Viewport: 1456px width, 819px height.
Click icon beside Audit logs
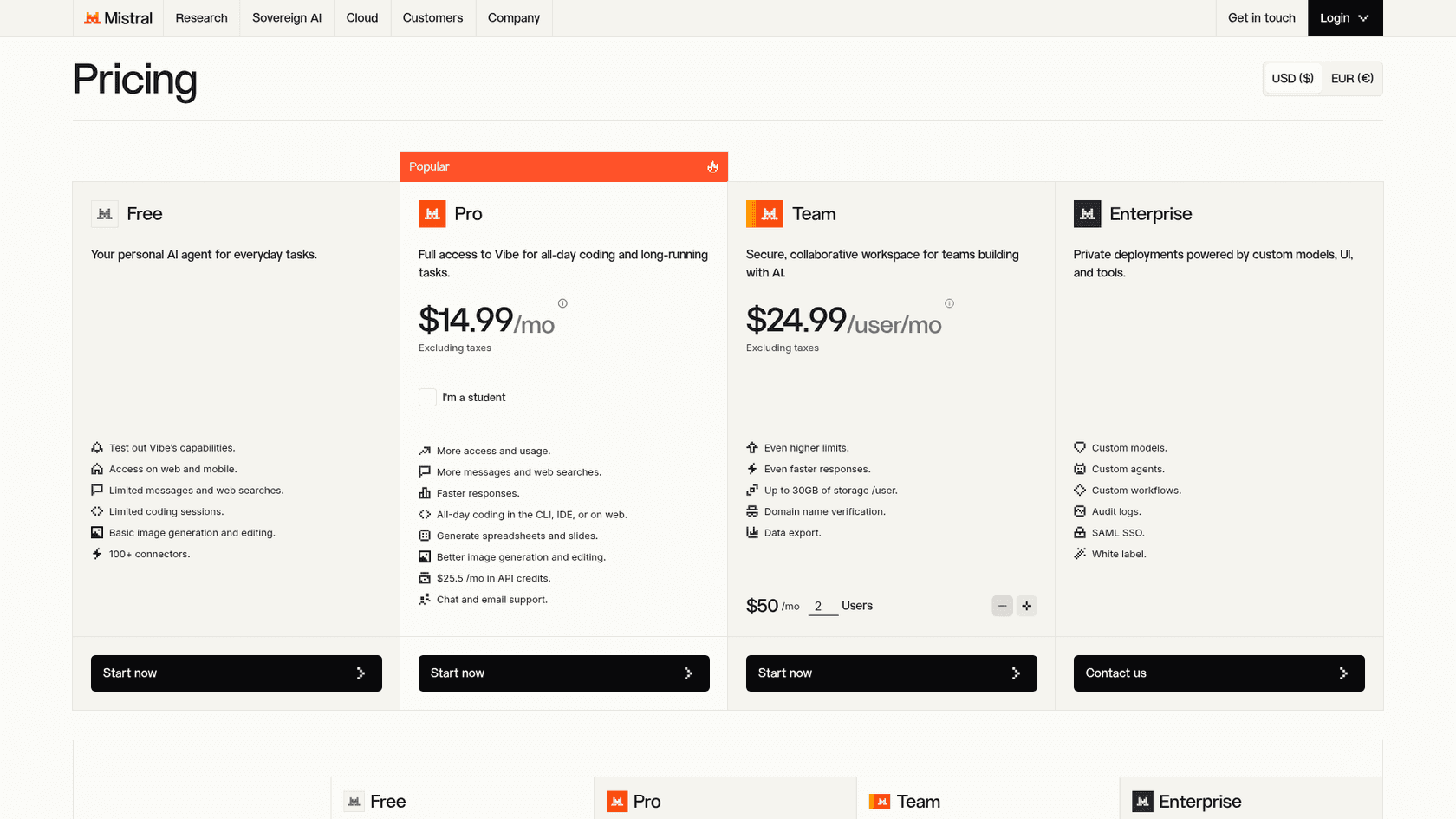point(1080,511)
